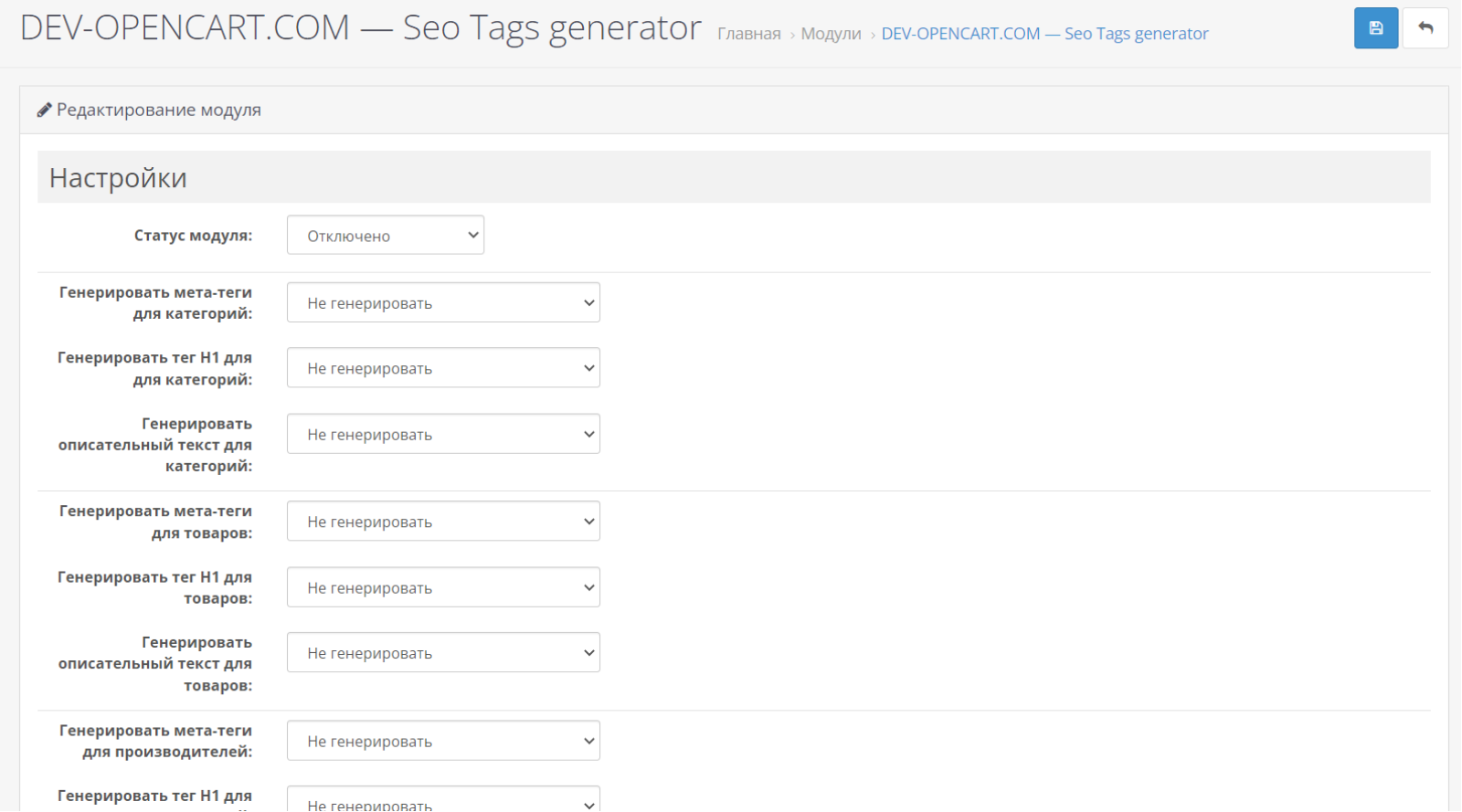Open the мета-теги для категорий dropdown

443,302
